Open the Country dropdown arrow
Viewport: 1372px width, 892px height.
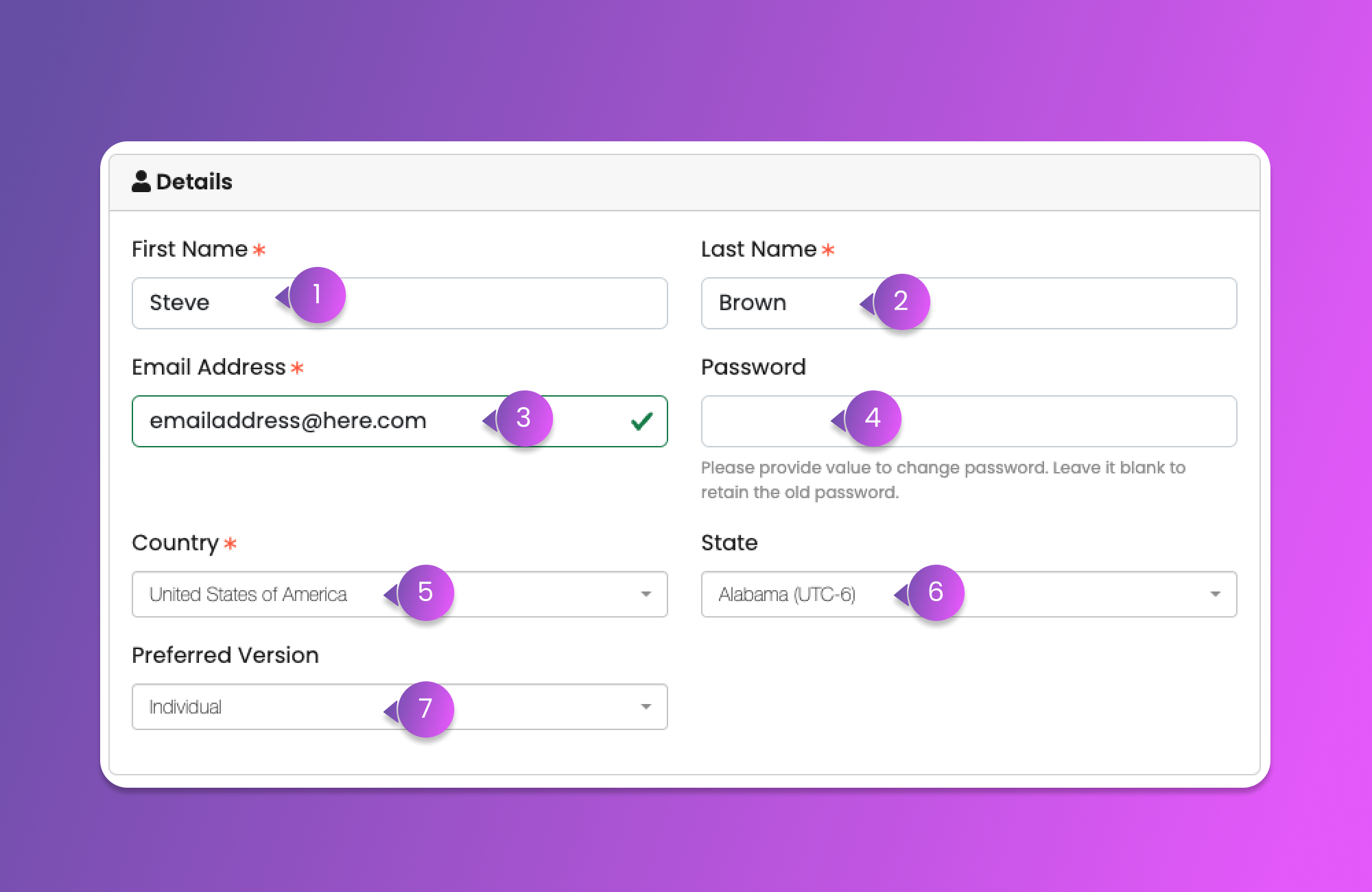pos(646,594)
